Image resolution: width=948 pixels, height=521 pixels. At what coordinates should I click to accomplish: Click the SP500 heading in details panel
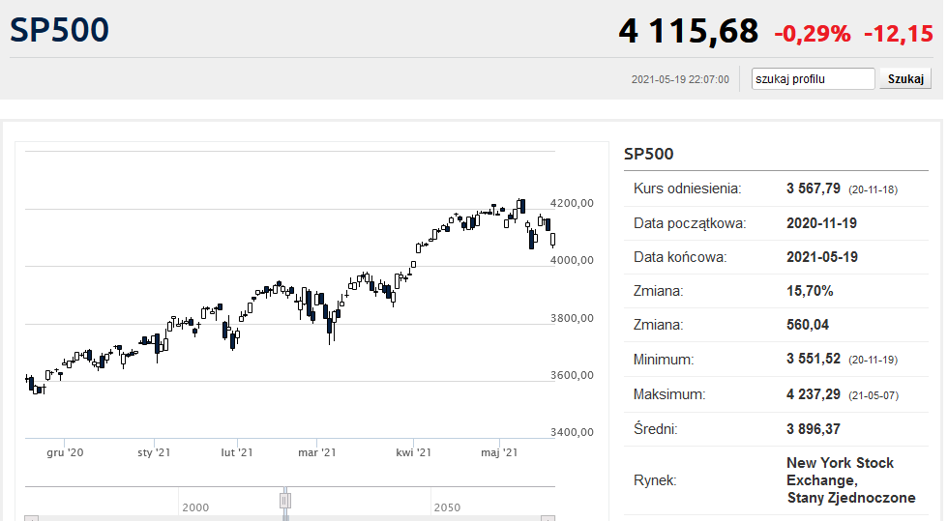click(x=649, y=154)
